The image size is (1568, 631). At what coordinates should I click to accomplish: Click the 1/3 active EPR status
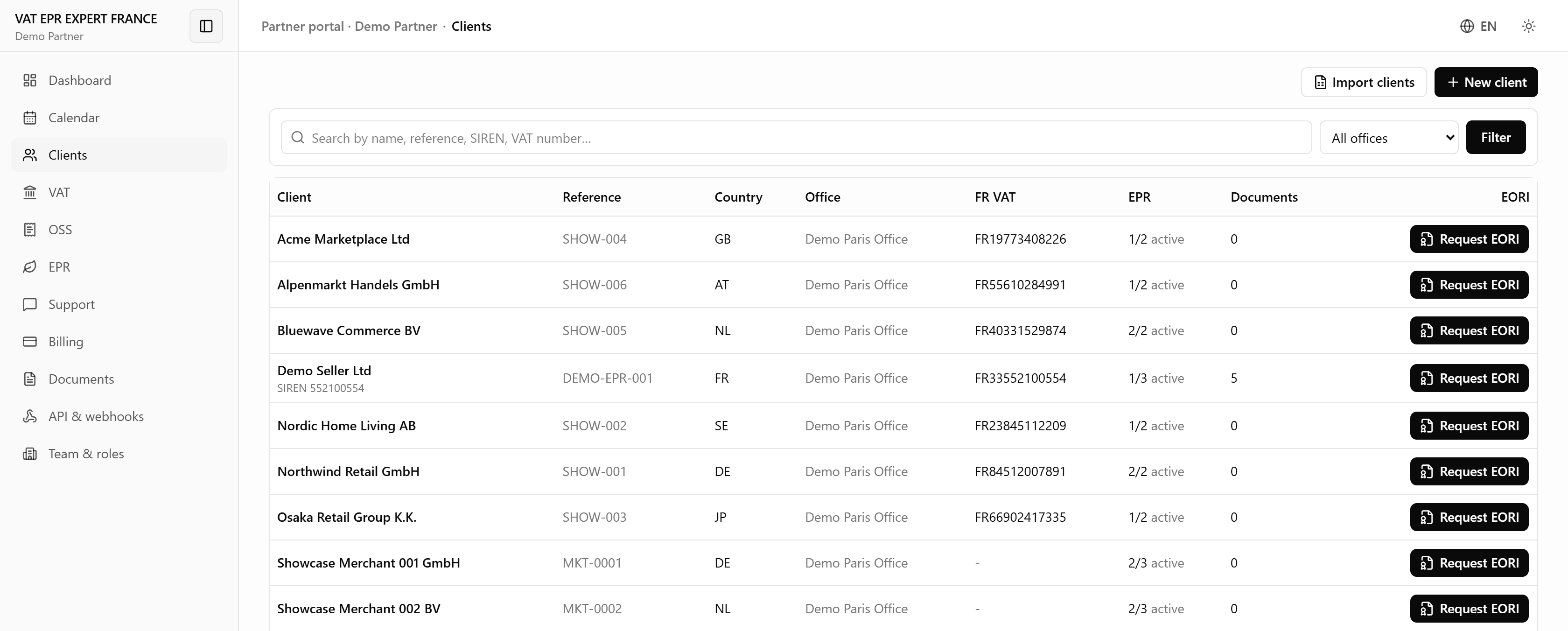click(x=1156, y=378)
